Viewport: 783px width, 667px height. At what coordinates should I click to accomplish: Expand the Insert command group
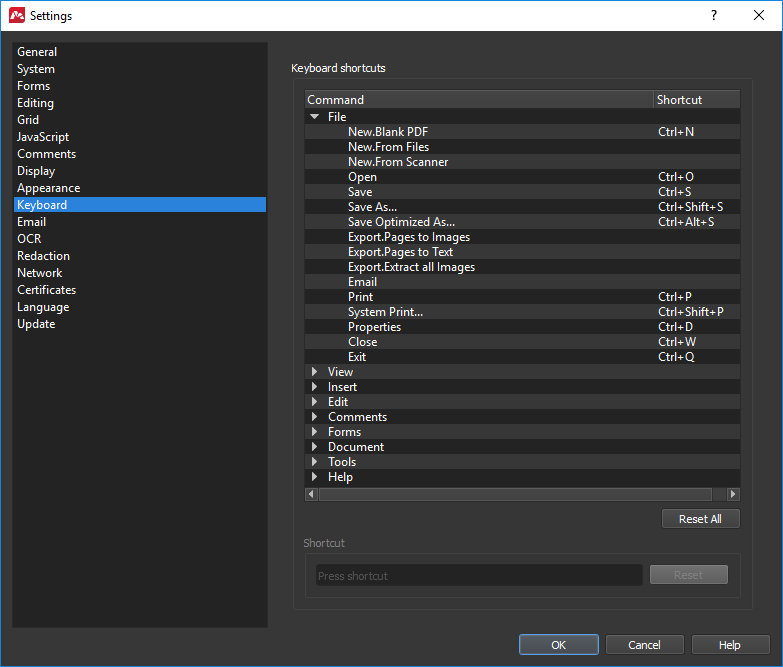315,387
